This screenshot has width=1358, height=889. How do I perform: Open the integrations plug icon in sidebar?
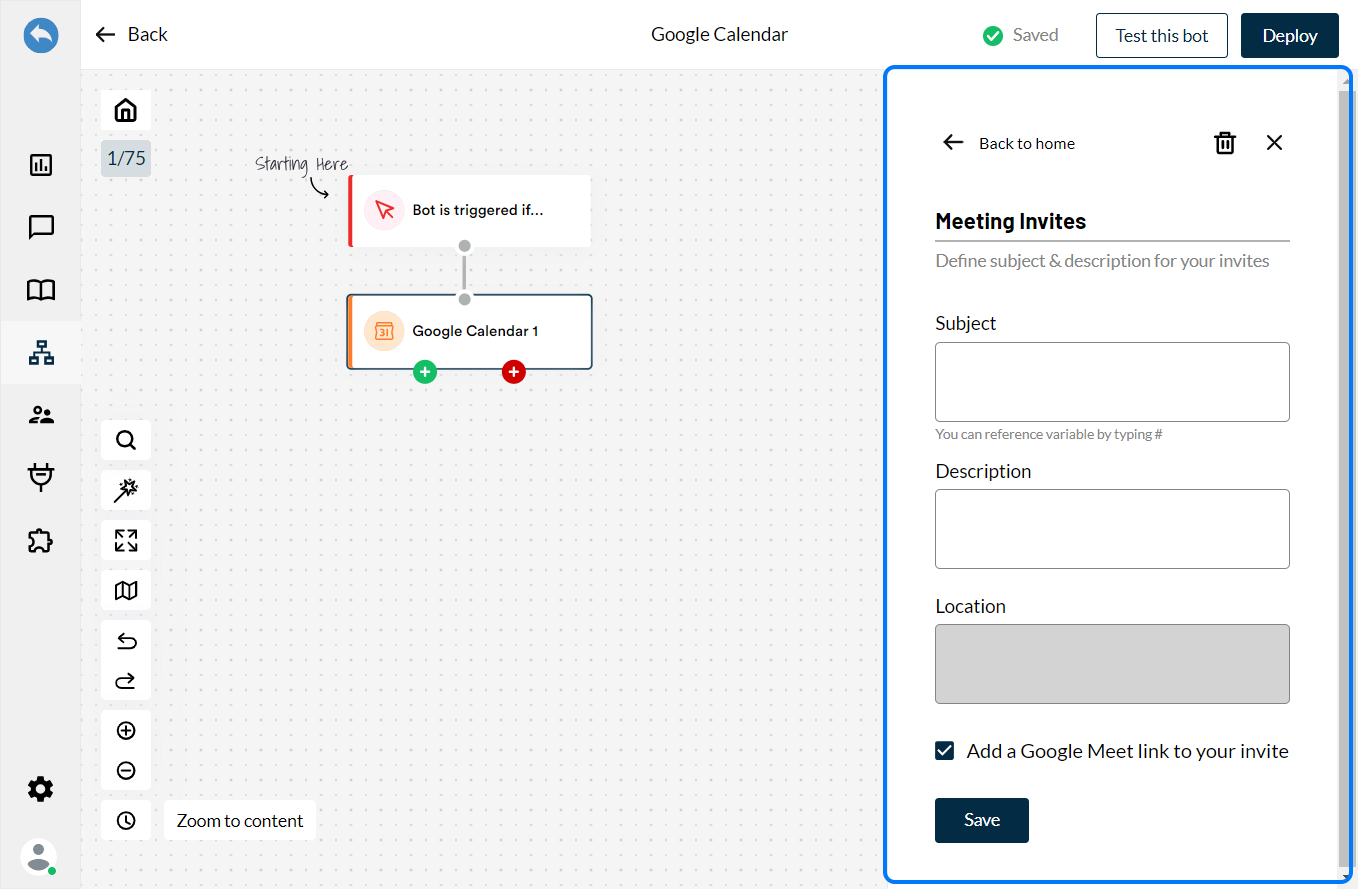coord(41,478)
